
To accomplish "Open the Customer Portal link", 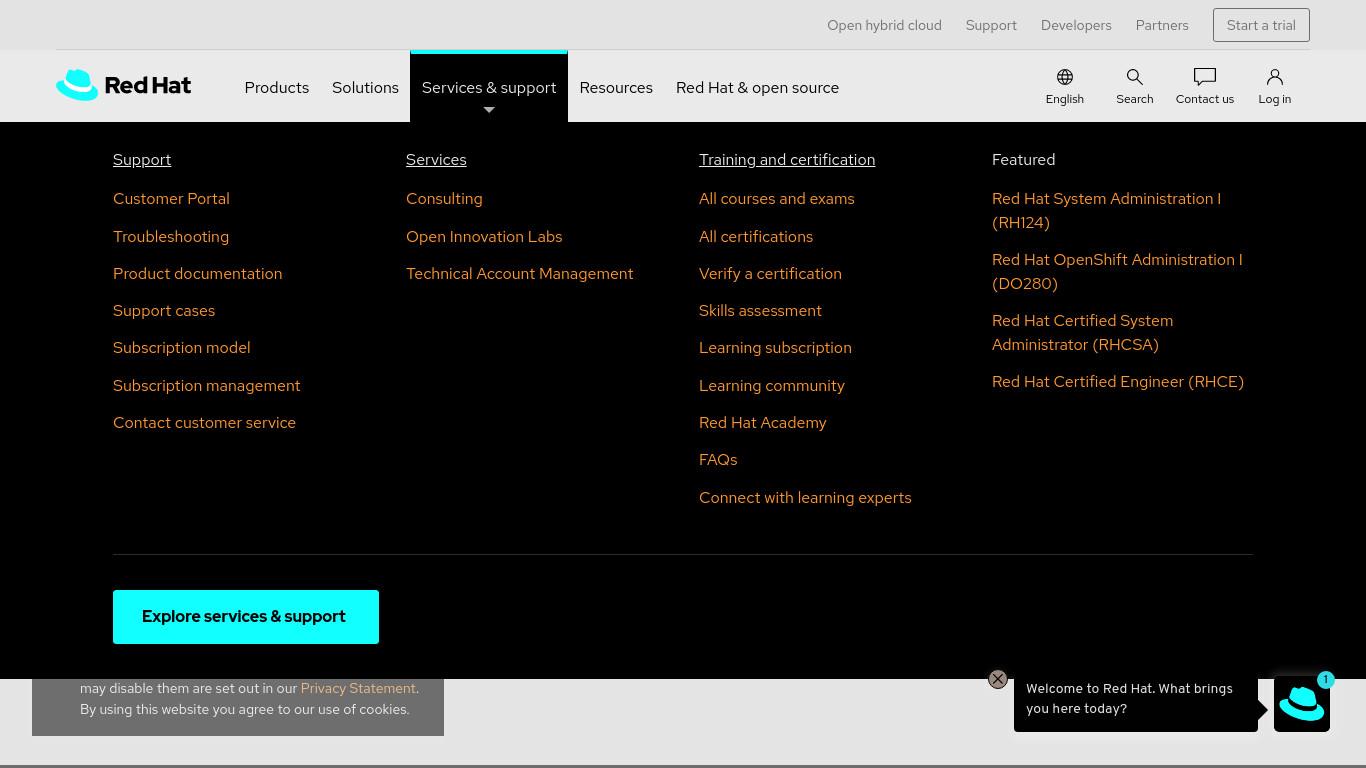I will (171, 199).
